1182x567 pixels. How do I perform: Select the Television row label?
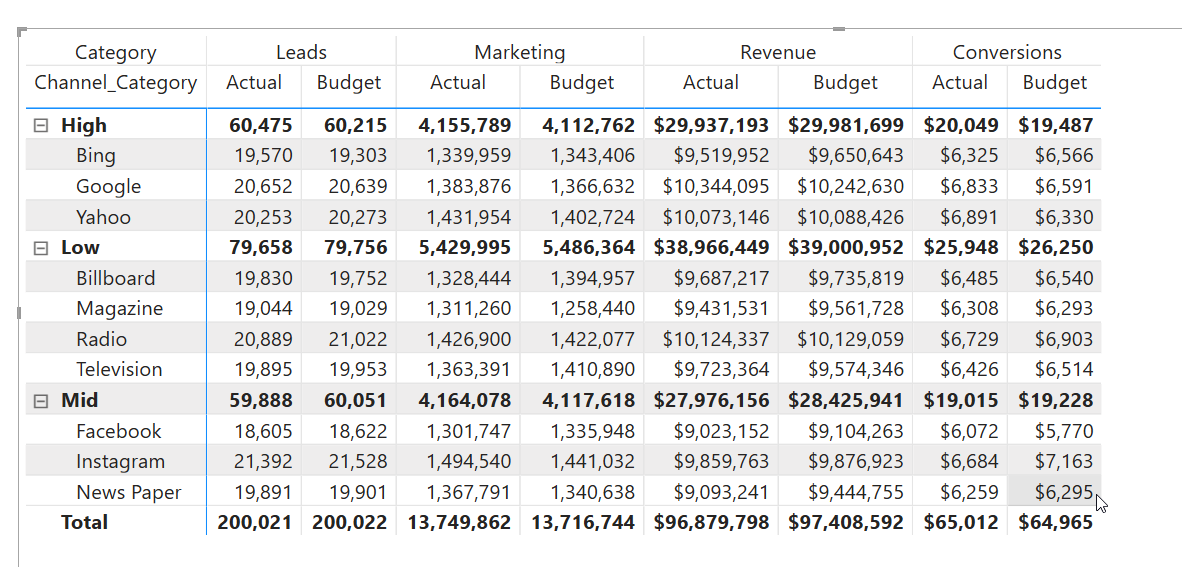(119, 369)
